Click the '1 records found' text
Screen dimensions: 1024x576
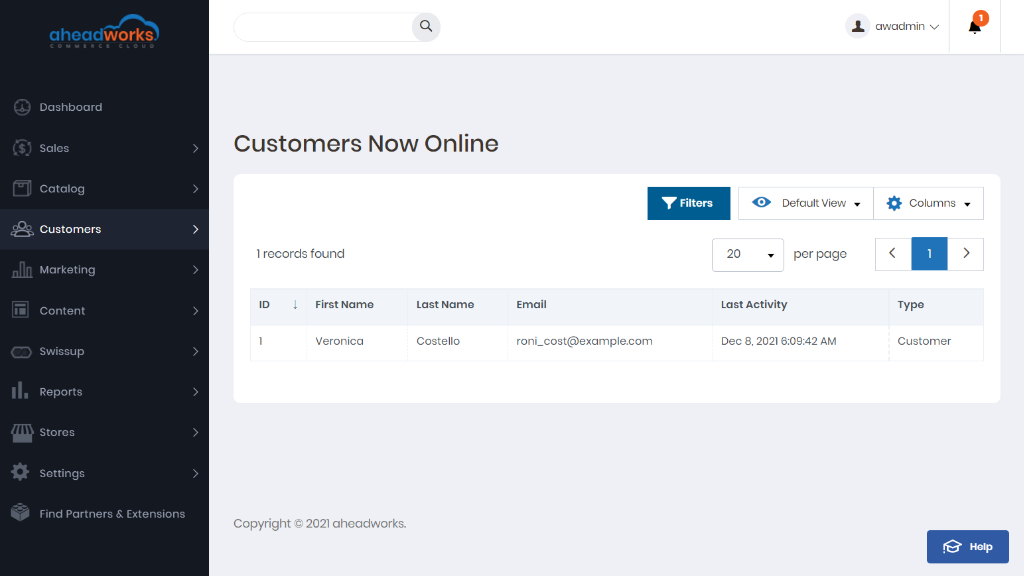click(x=300, y=254)
